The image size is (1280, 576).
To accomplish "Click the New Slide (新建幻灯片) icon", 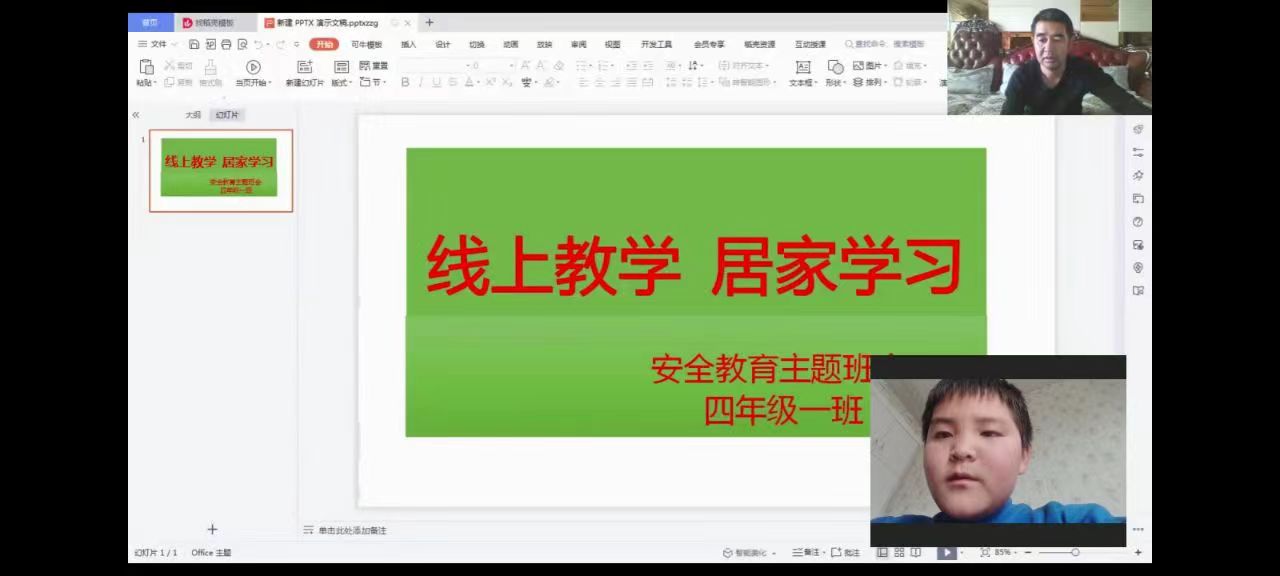I will point(303,68).
